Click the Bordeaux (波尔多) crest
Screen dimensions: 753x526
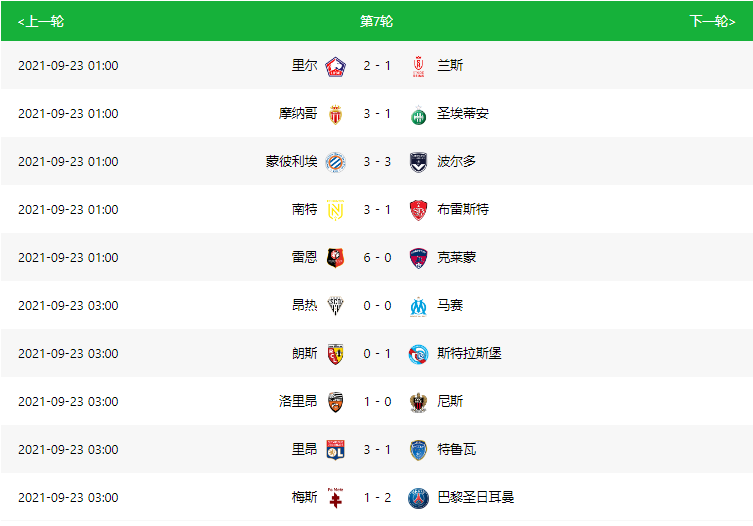(x=418, y=162)
